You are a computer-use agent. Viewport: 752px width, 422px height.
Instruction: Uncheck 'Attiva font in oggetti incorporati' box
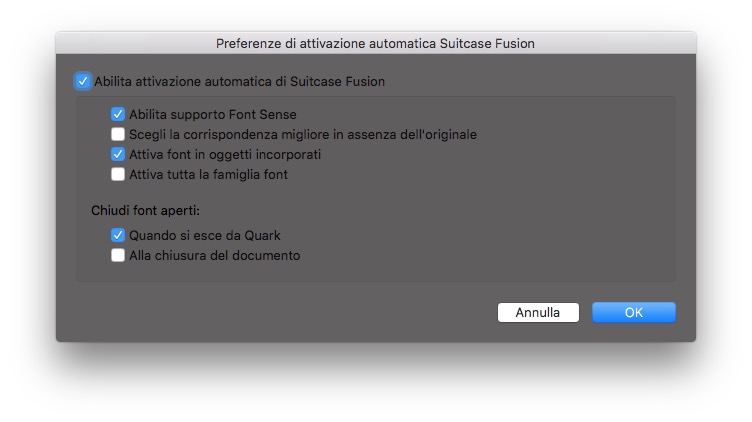pyautogui.click(x=118, y=155)
